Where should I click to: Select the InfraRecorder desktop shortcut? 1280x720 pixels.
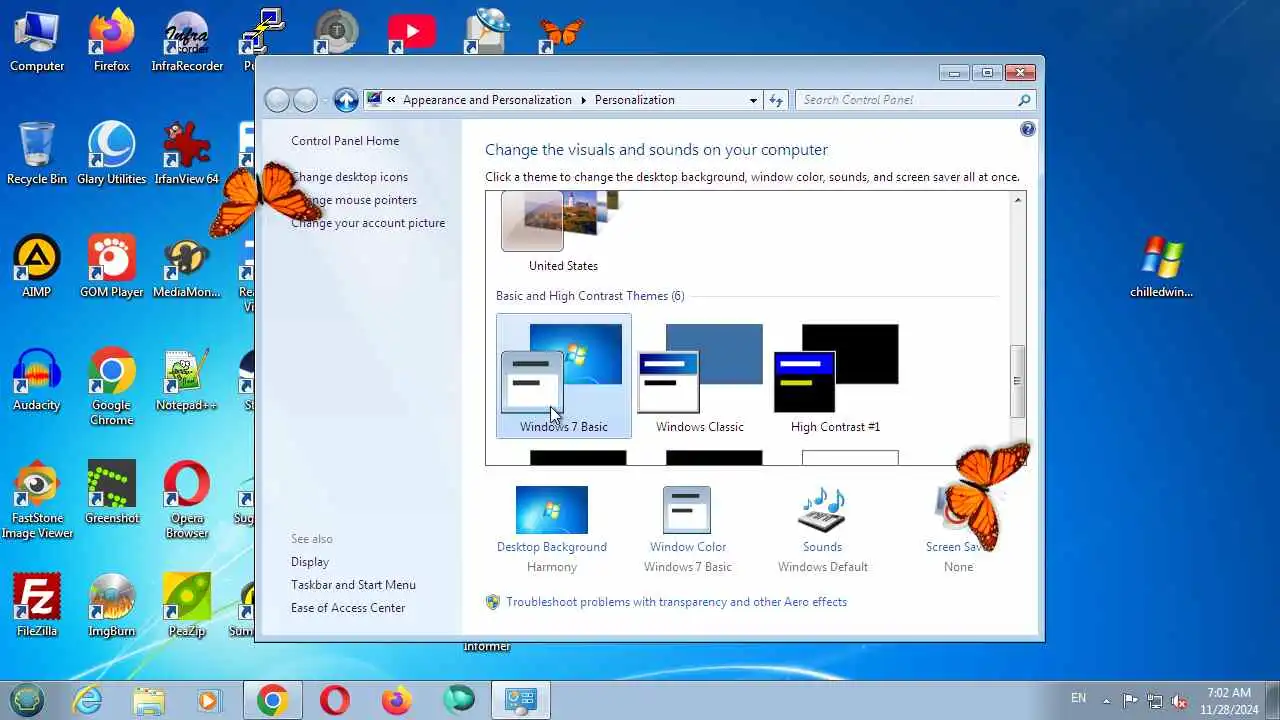tap(187, 42)
